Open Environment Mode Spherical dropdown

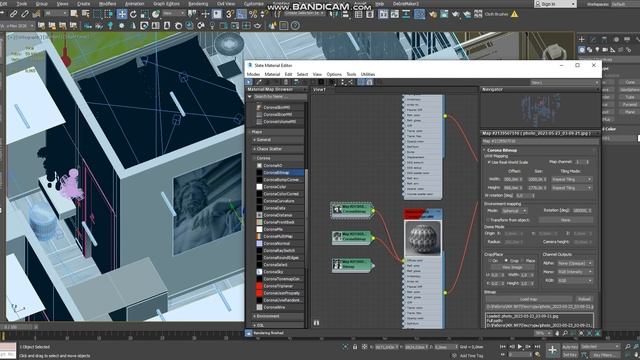(x=513, y=211)
